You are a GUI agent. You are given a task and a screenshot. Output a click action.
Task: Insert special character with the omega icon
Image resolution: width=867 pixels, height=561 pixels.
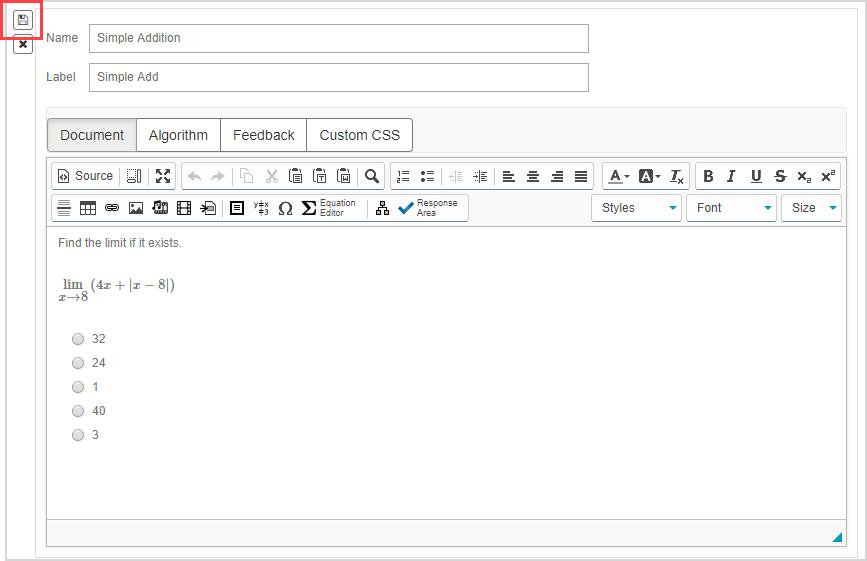coord(285,208)
